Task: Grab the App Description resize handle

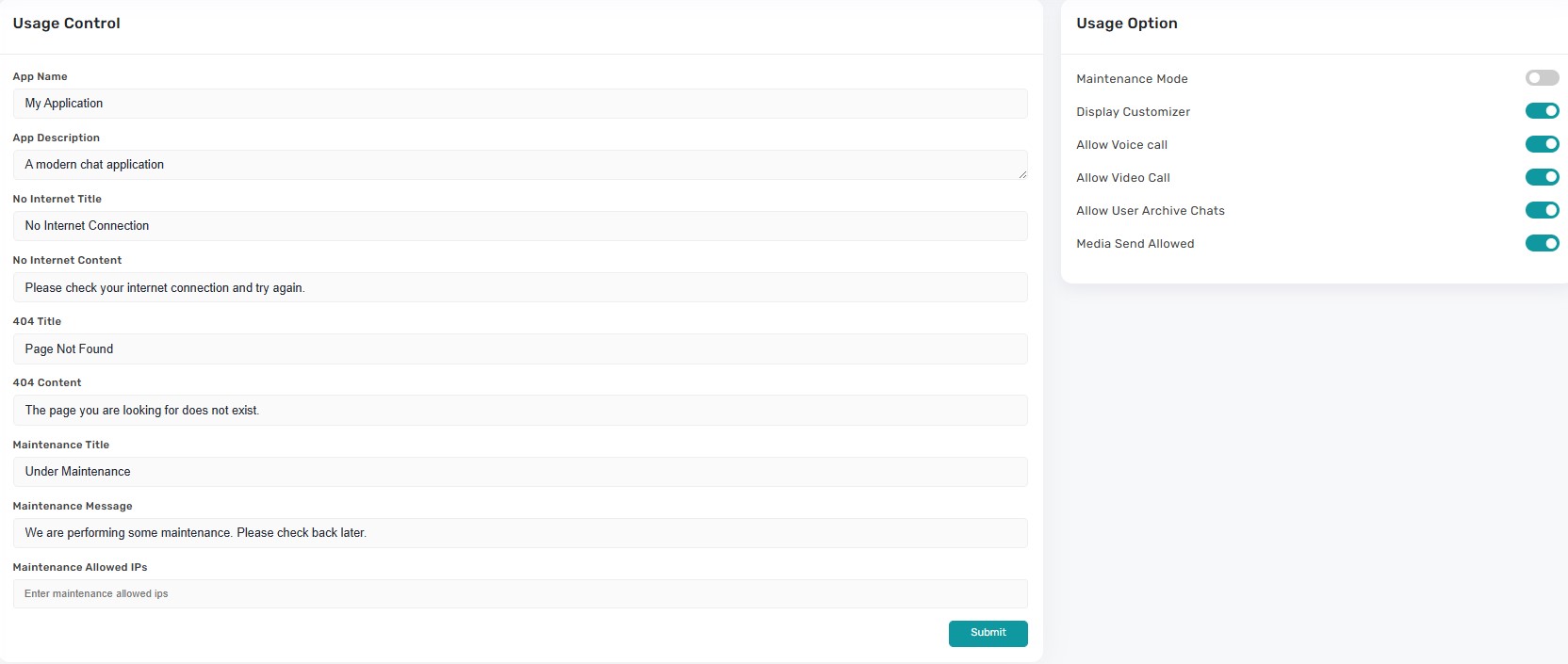Action: coord(1022,174)
